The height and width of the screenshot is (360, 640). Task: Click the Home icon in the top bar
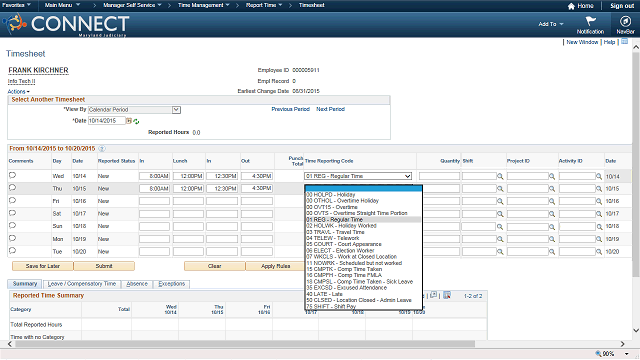571,6
